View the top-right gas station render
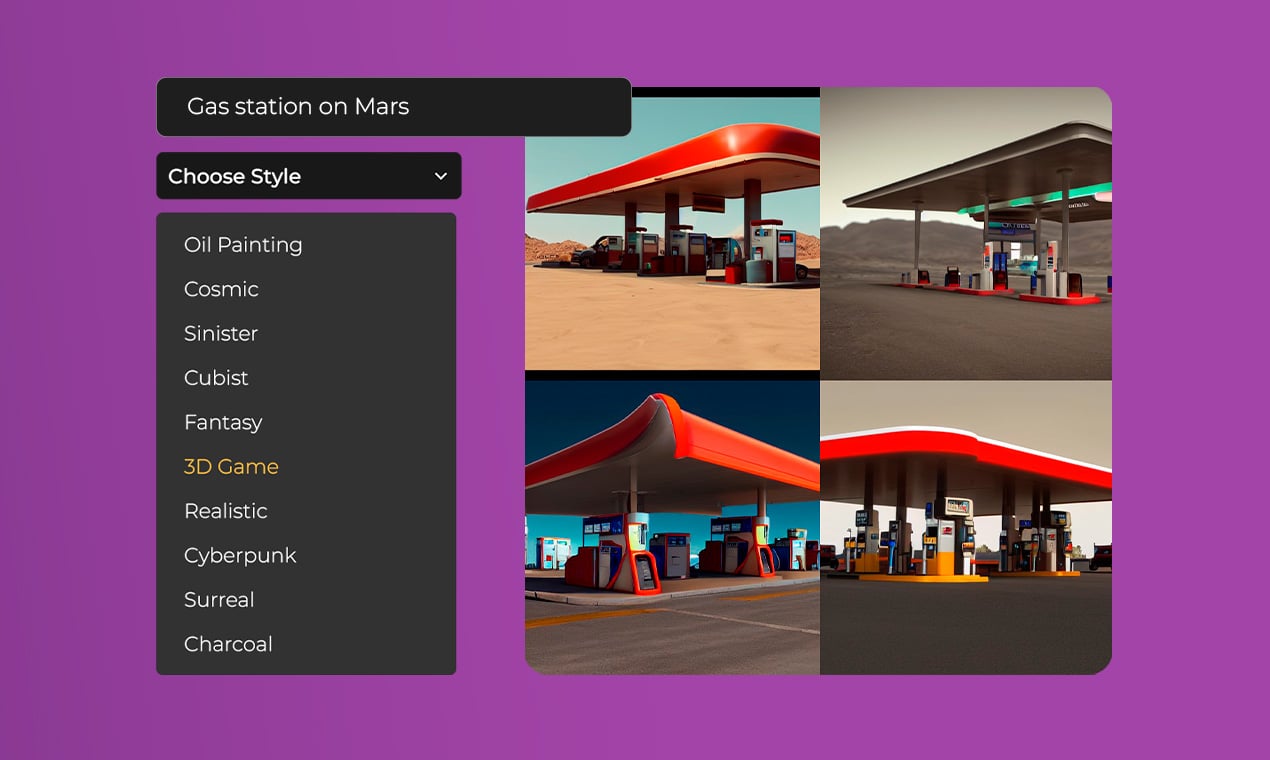Screen dimensions: 1270x760 coord(966,231)
